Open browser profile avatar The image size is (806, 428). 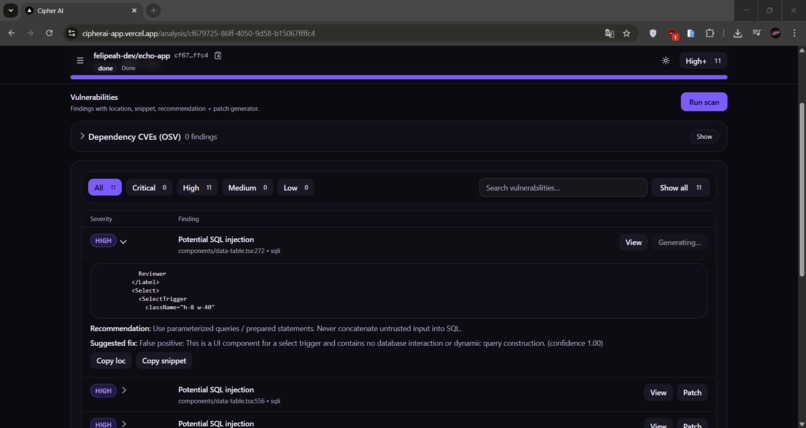click(776, 33)
